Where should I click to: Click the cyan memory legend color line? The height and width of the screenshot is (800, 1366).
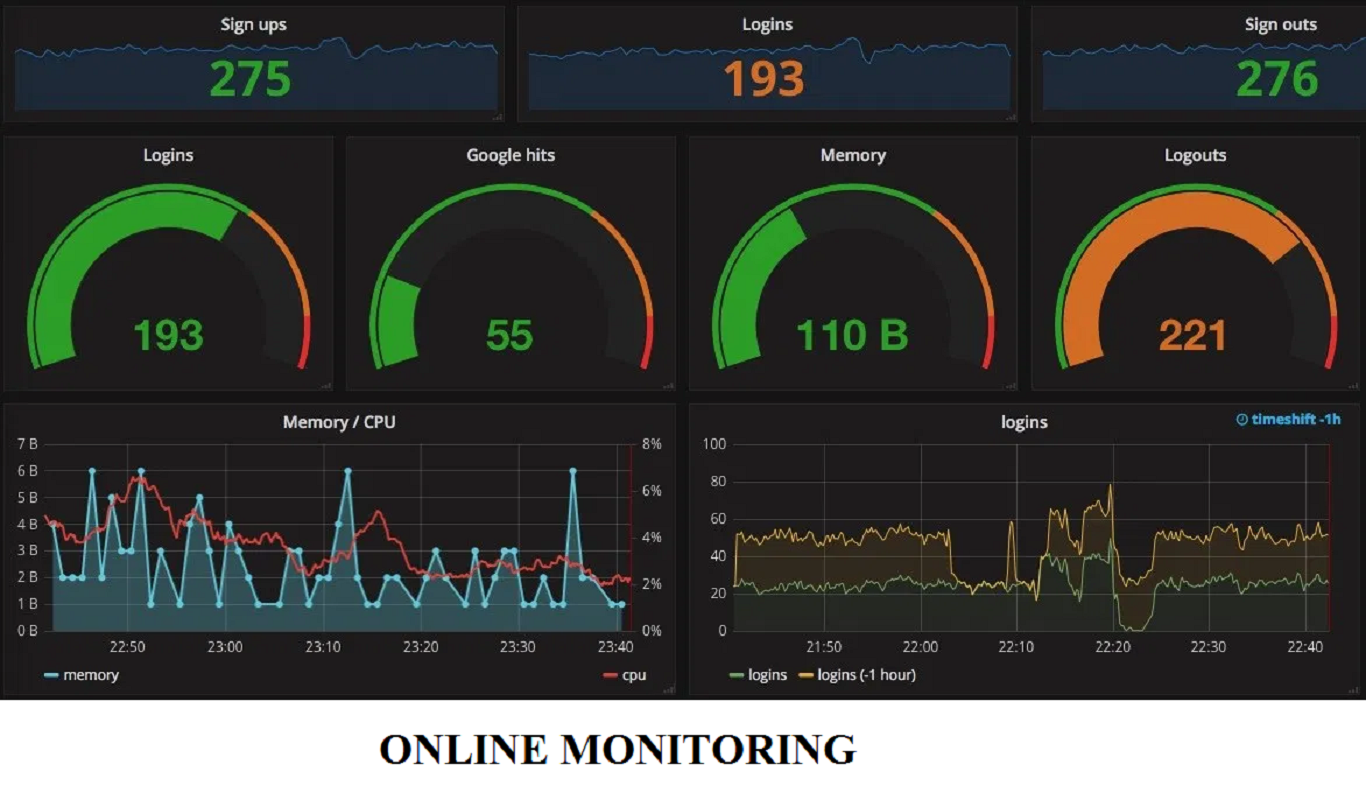tap(51, 676)
